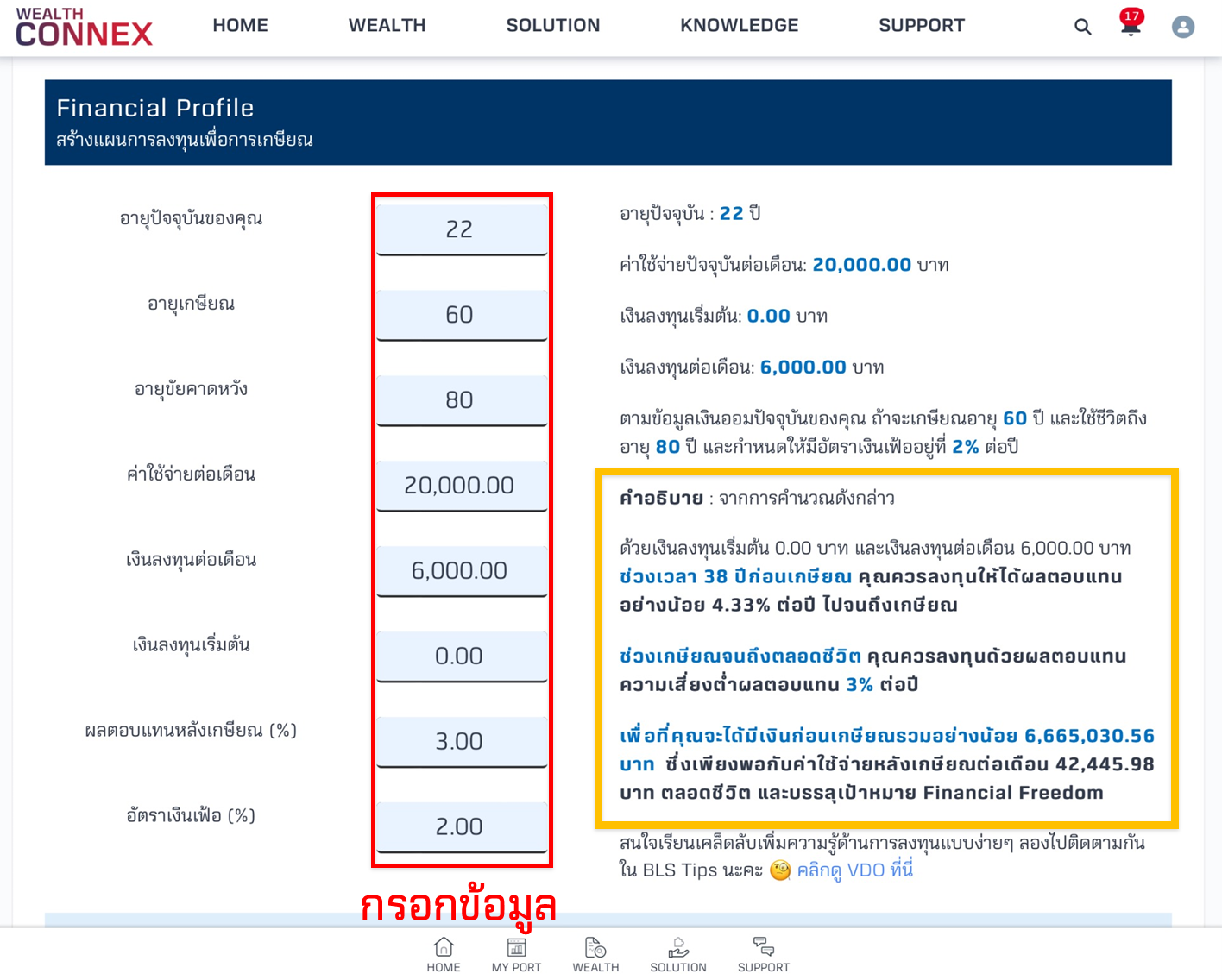Screen dimensions: 1222x980
Task: Open the search function
Action: (x=1081, y=27)
